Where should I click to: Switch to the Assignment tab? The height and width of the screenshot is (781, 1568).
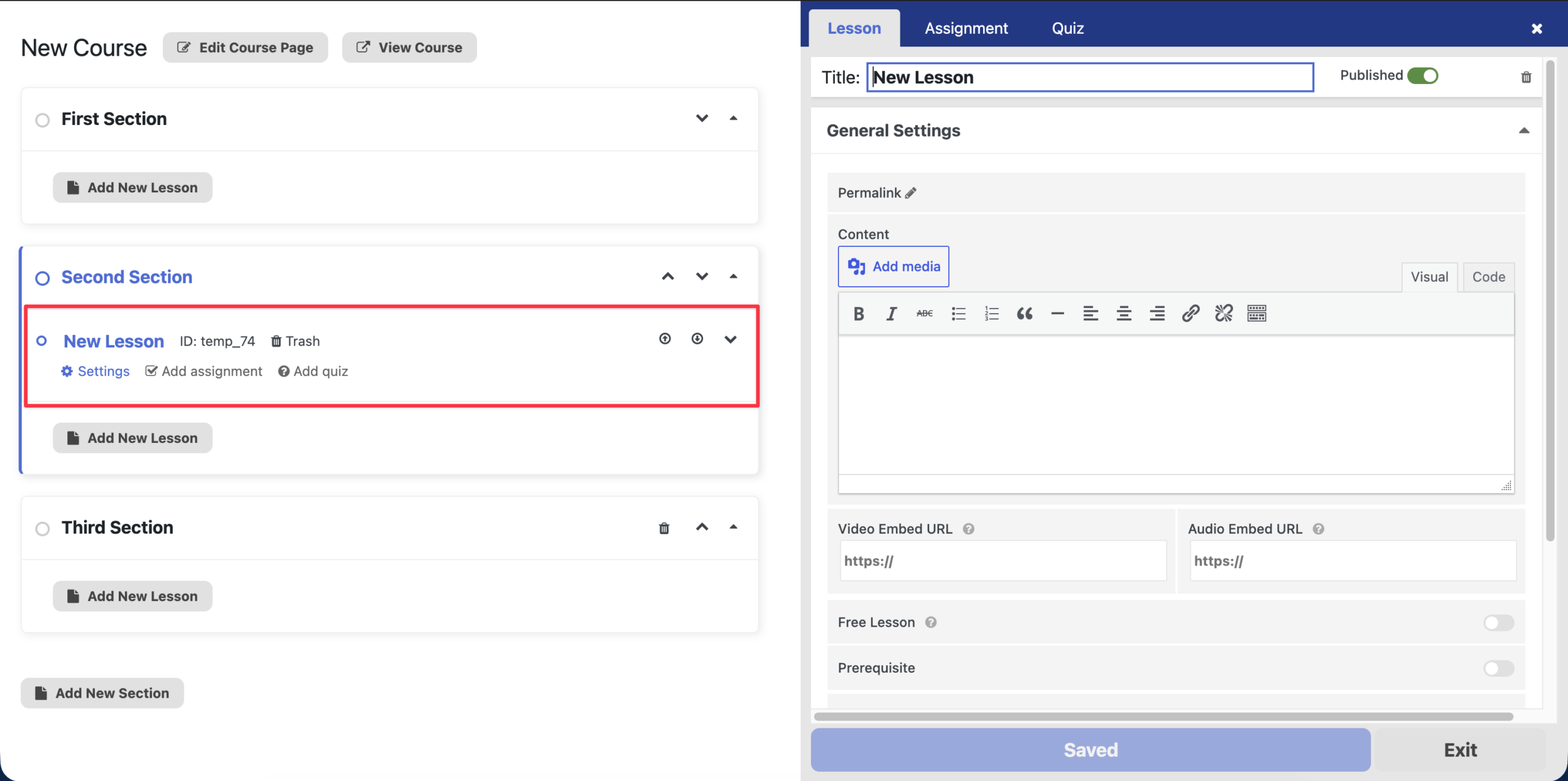click(966, 28)
